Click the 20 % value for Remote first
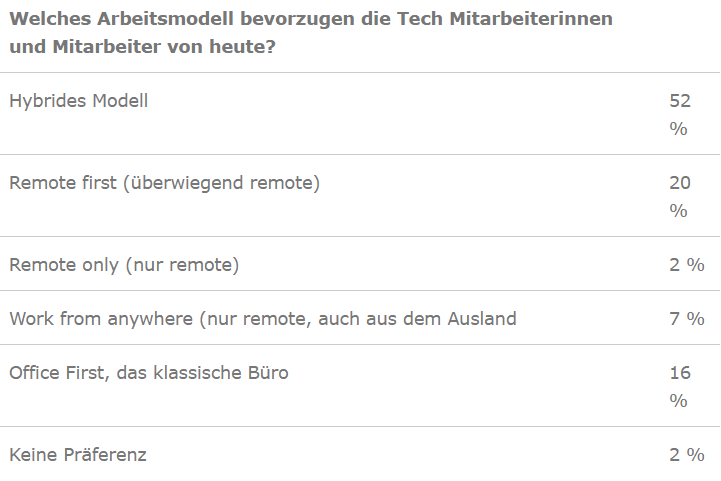 tap(680, 196)
